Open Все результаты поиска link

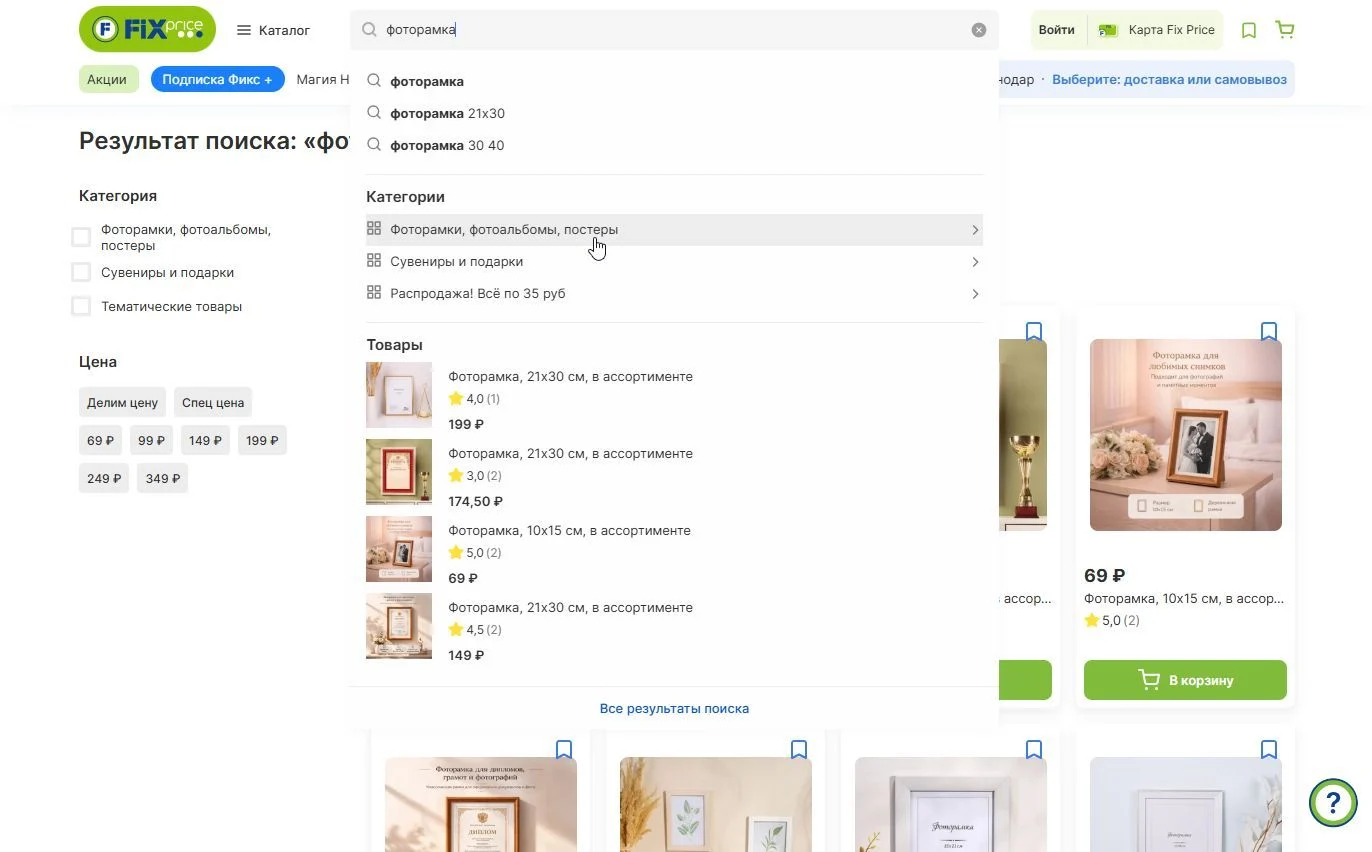674,708
